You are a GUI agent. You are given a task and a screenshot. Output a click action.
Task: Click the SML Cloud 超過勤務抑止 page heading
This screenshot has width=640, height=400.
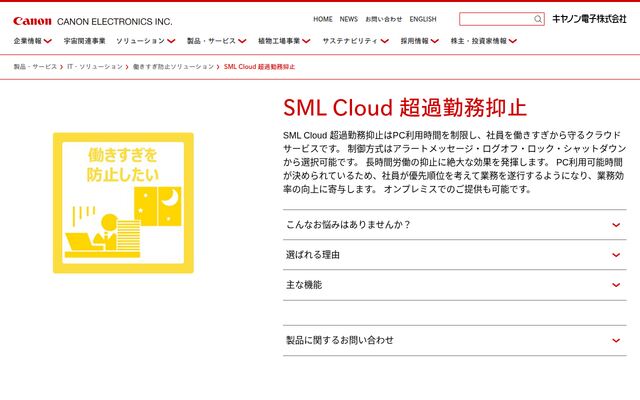coord(405,108)
